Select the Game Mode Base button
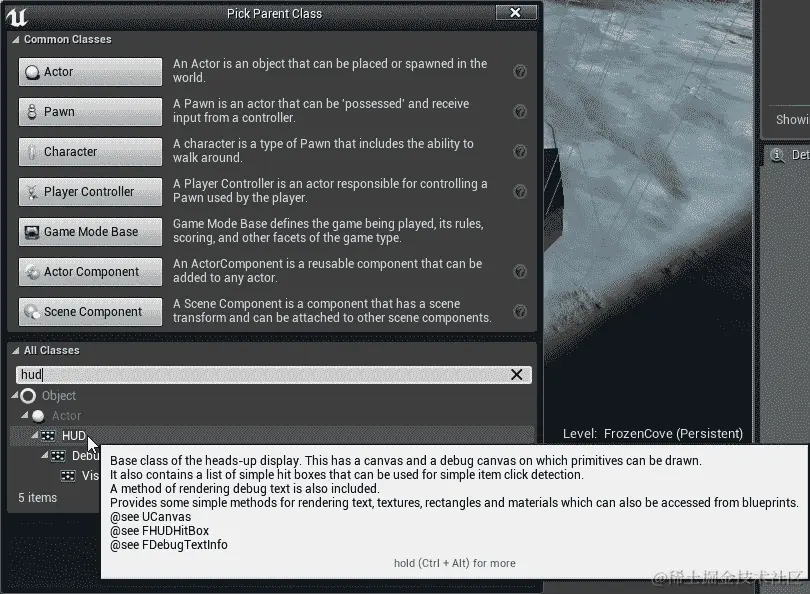This screenshot has height=594, width=810. [x=90, y=232]
